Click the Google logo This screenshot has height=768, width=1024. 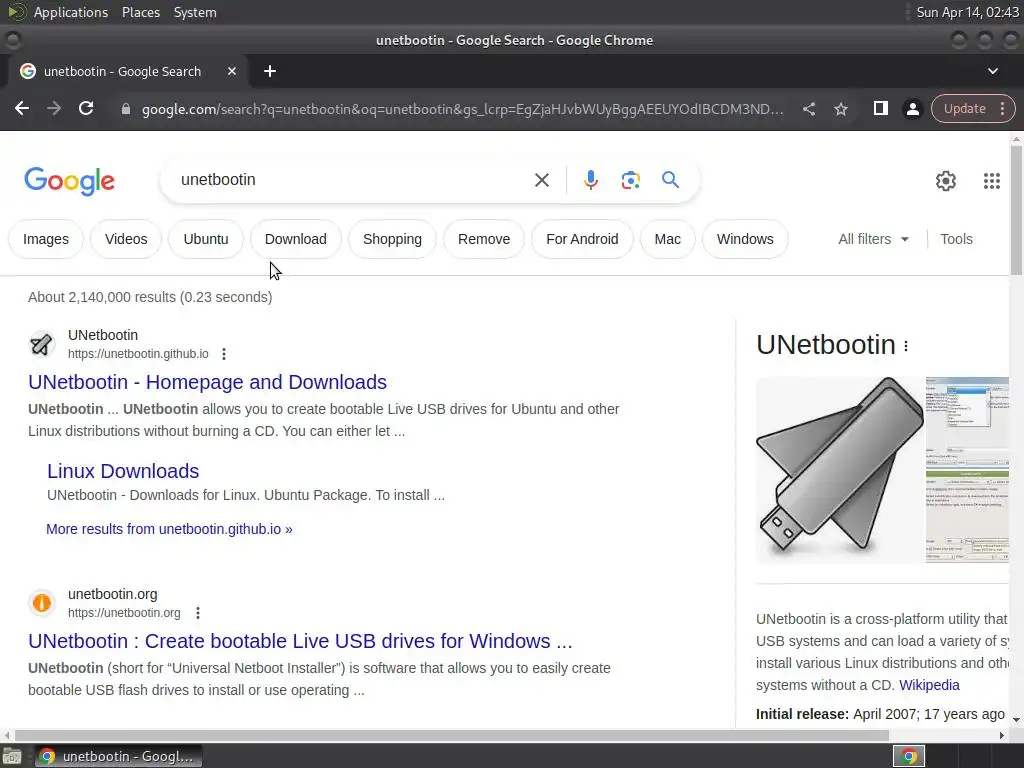pyautogui.click(x=69, y=181)
